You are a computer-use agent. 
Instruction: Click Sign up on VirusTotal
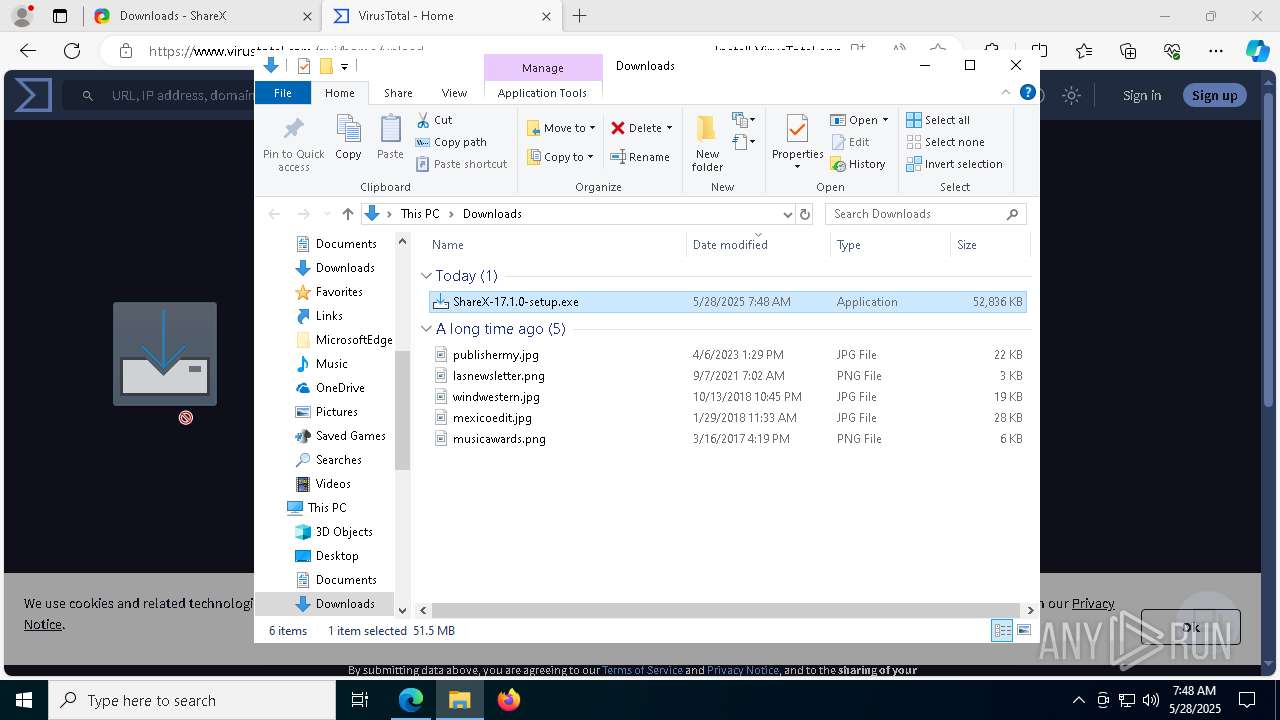click(1214, 95)
